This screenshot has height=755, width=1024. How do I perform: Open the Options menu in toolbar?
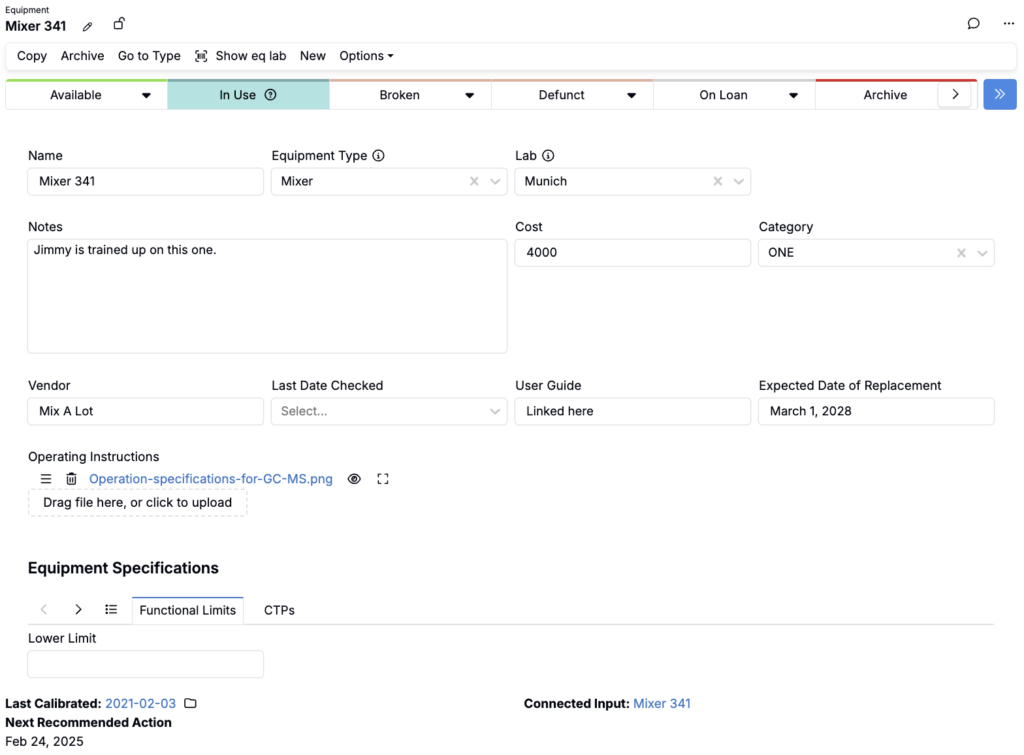pos(366,56)
